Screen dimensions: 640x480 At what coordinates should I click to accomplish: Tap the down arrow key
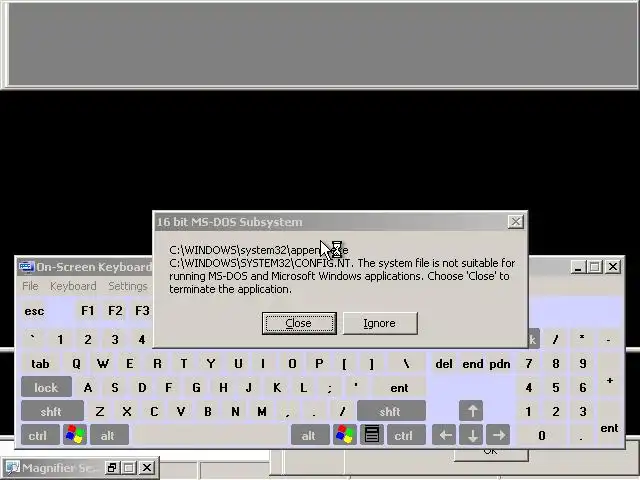[x=471, y=435]
